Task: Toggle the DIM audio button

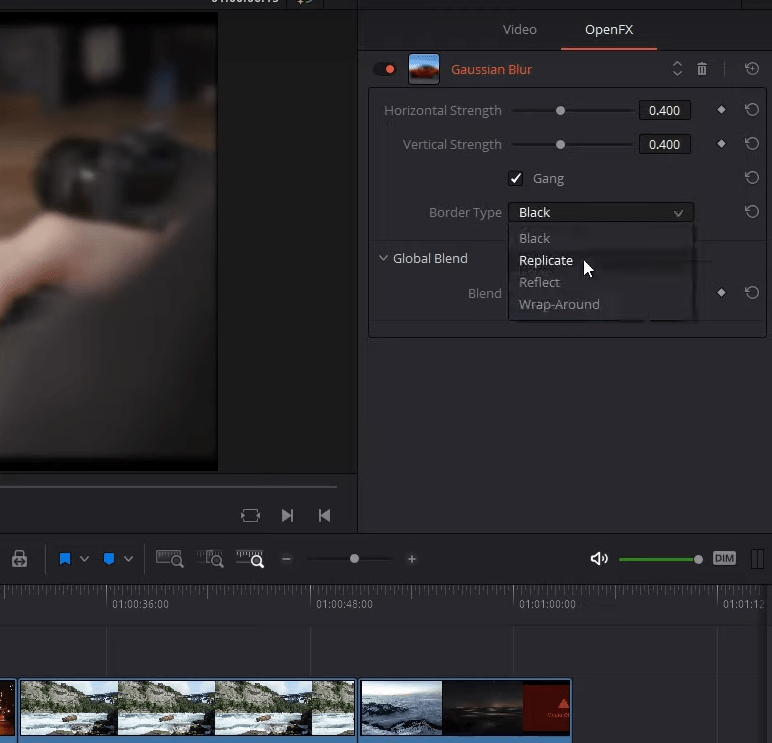Action: click(x=724, y=558)
